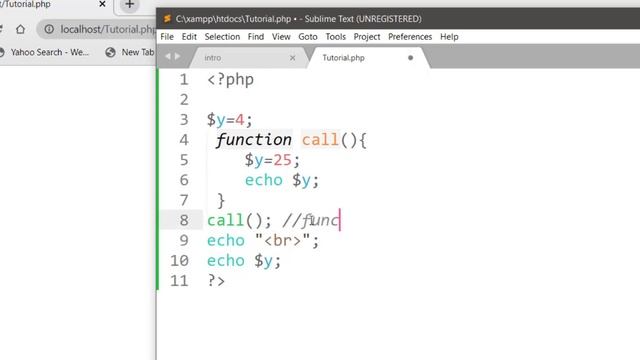Viewport: 640px width, 360px height.
Task: Click the unsaved dot on Tutorial.php tab
Action: point(411,58)
